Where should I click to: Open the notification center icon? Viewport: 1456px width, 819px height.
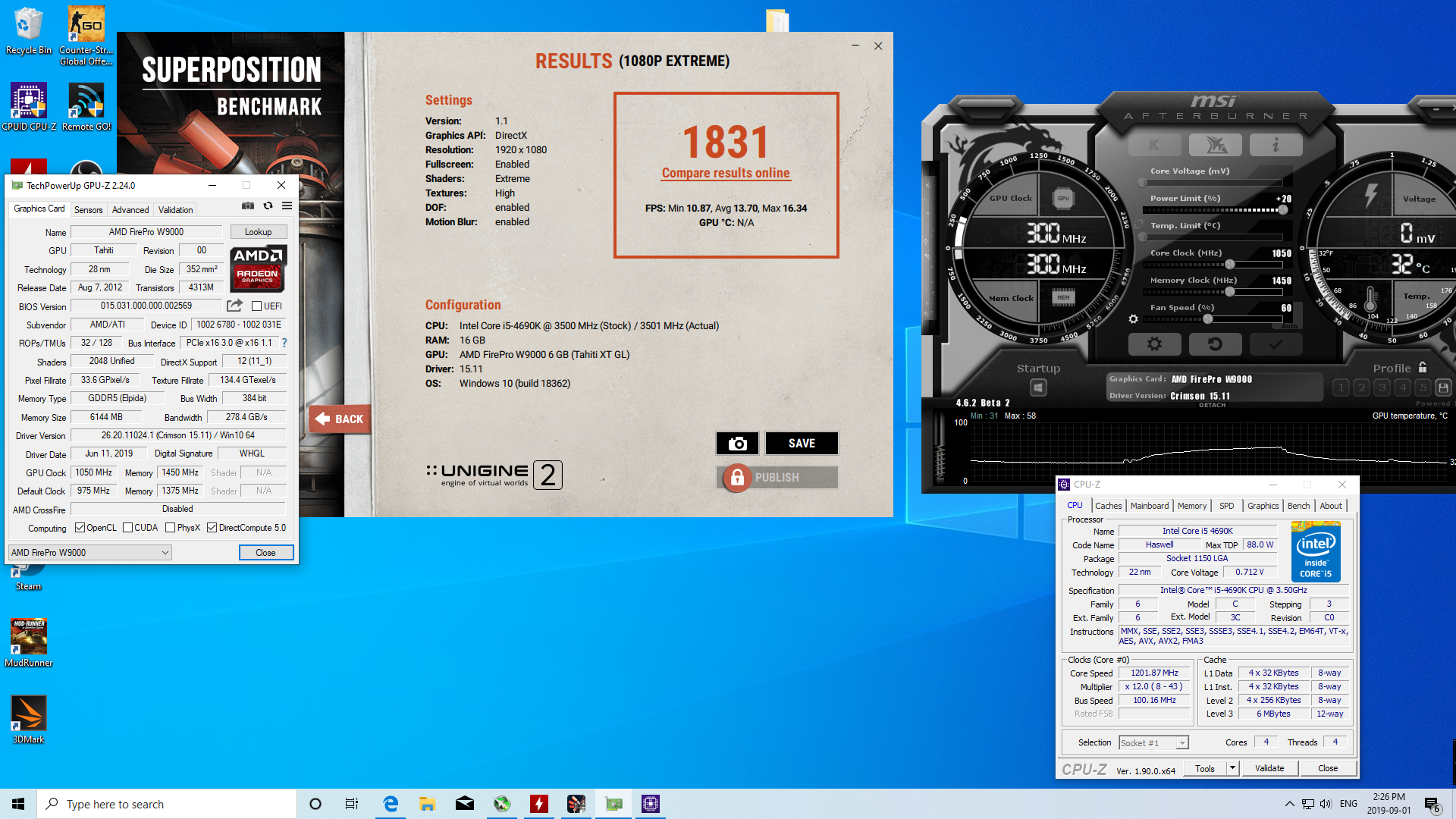point(1432,805)
